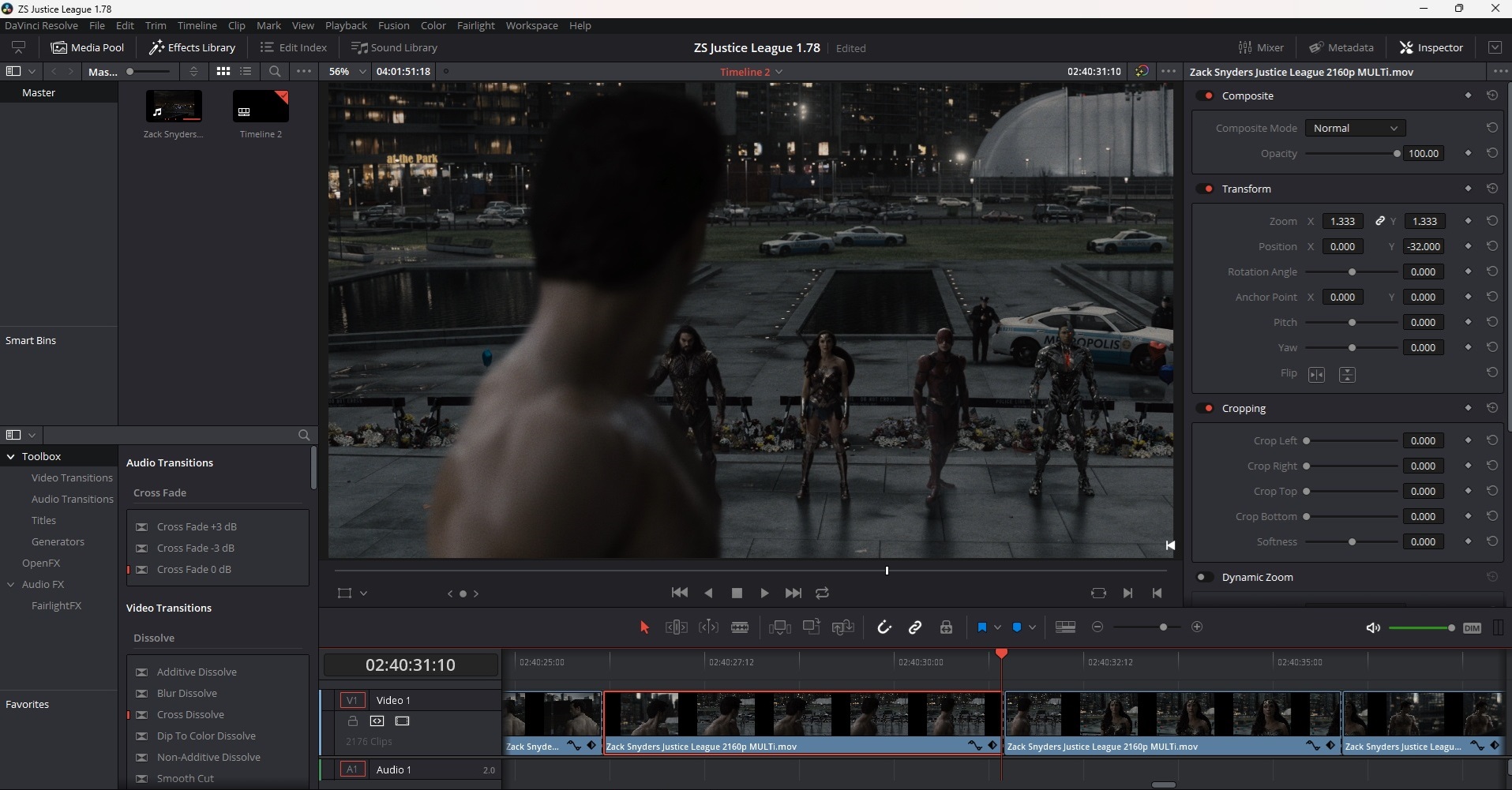Toggle Position Lock padlock icon
The height and width of the screenshot is (790, 1512).
click(x=946, y=627)
